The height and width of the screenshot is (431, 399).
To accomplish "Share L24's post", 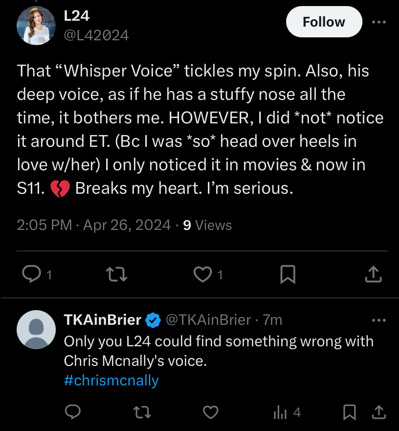I will 373,274.
